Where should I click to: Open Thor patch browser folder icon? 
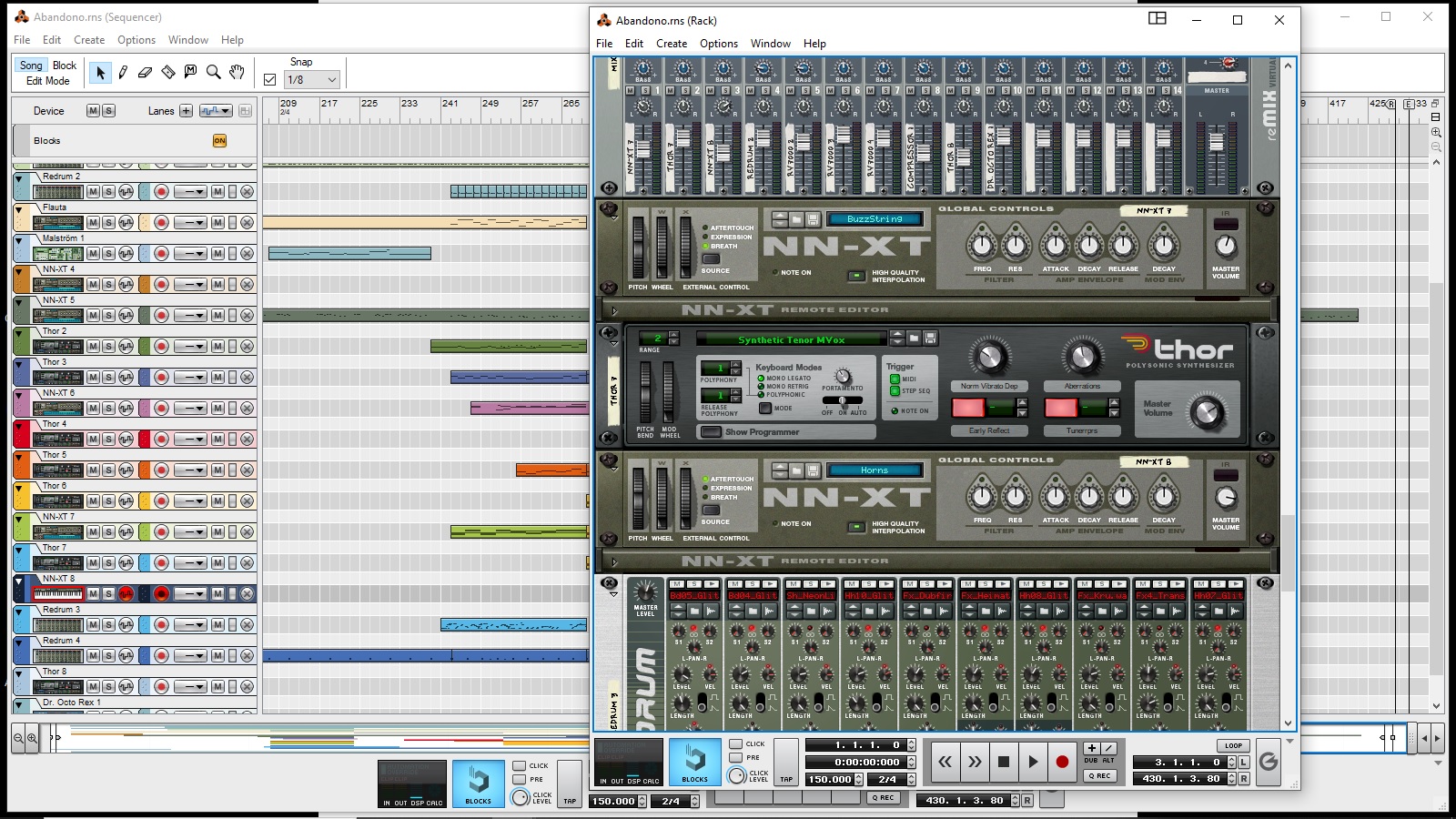click(x=914, y=339)
